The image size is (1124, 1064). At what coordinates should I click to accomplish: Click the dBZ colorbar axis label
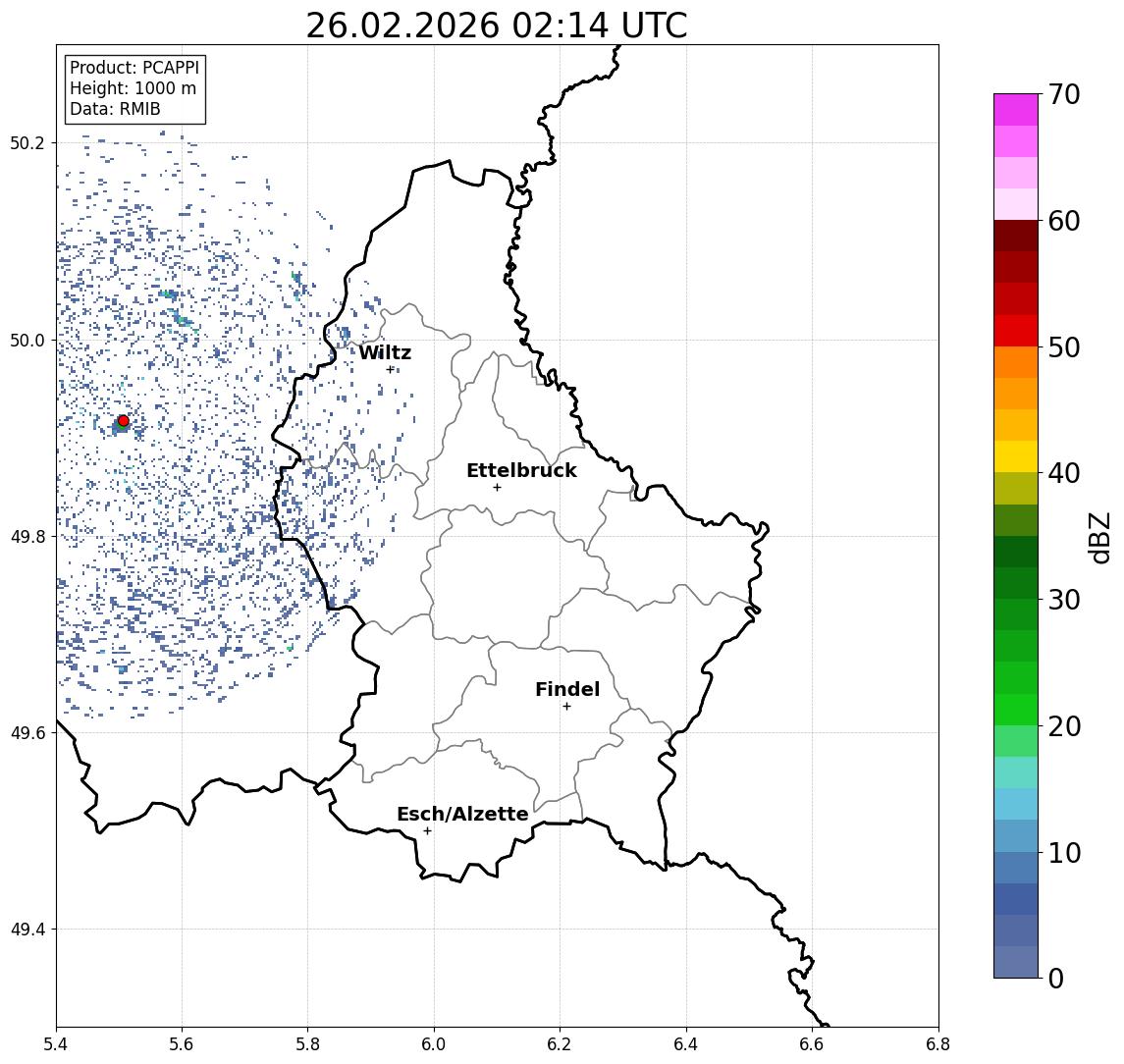point(1098,538)
